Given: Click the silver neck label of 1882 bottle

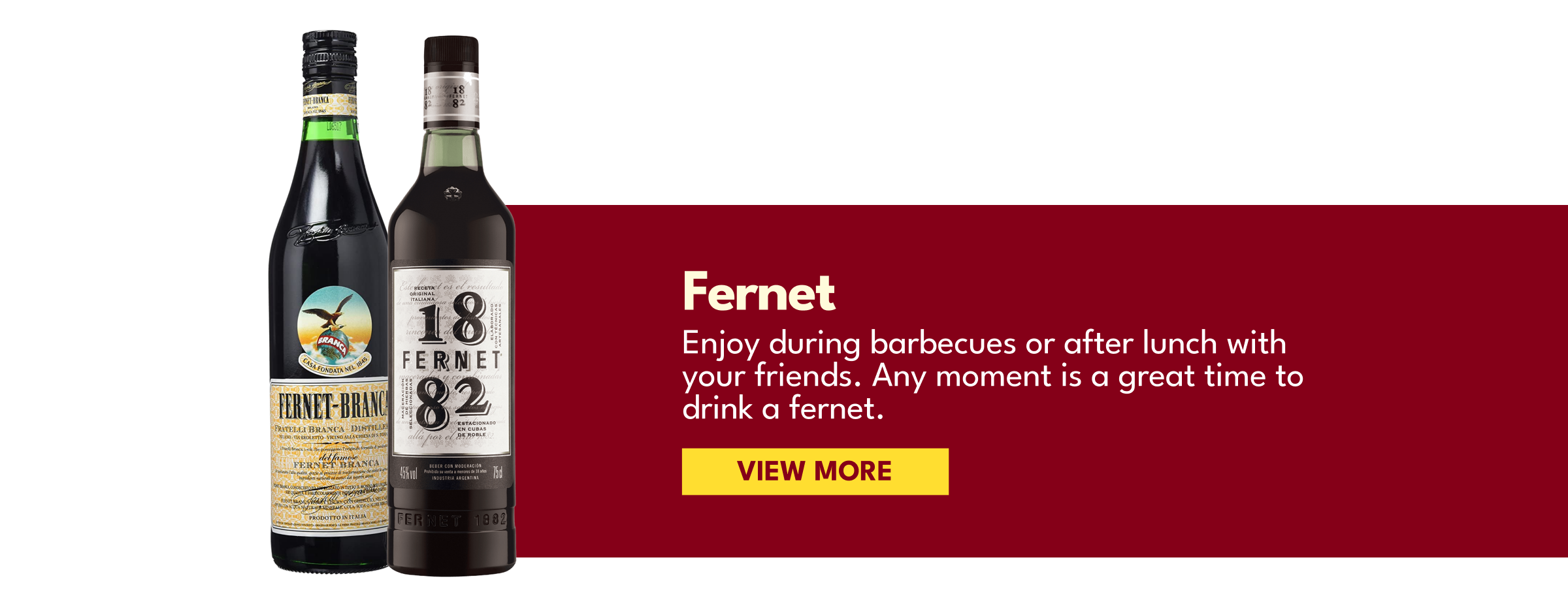Looking at the screenshot, I should point(451,99).
